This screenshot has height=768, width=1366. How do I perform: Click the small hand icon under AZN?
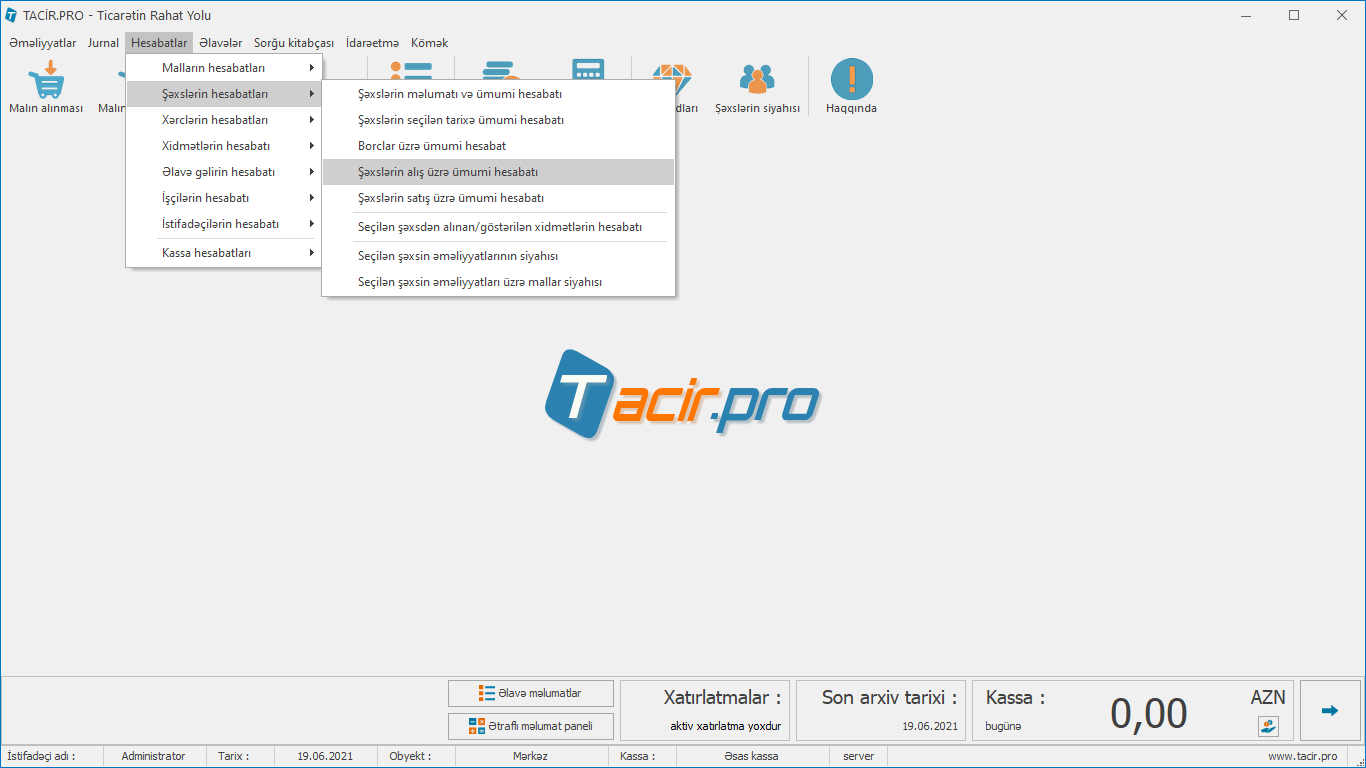(x=1268, y=726)
